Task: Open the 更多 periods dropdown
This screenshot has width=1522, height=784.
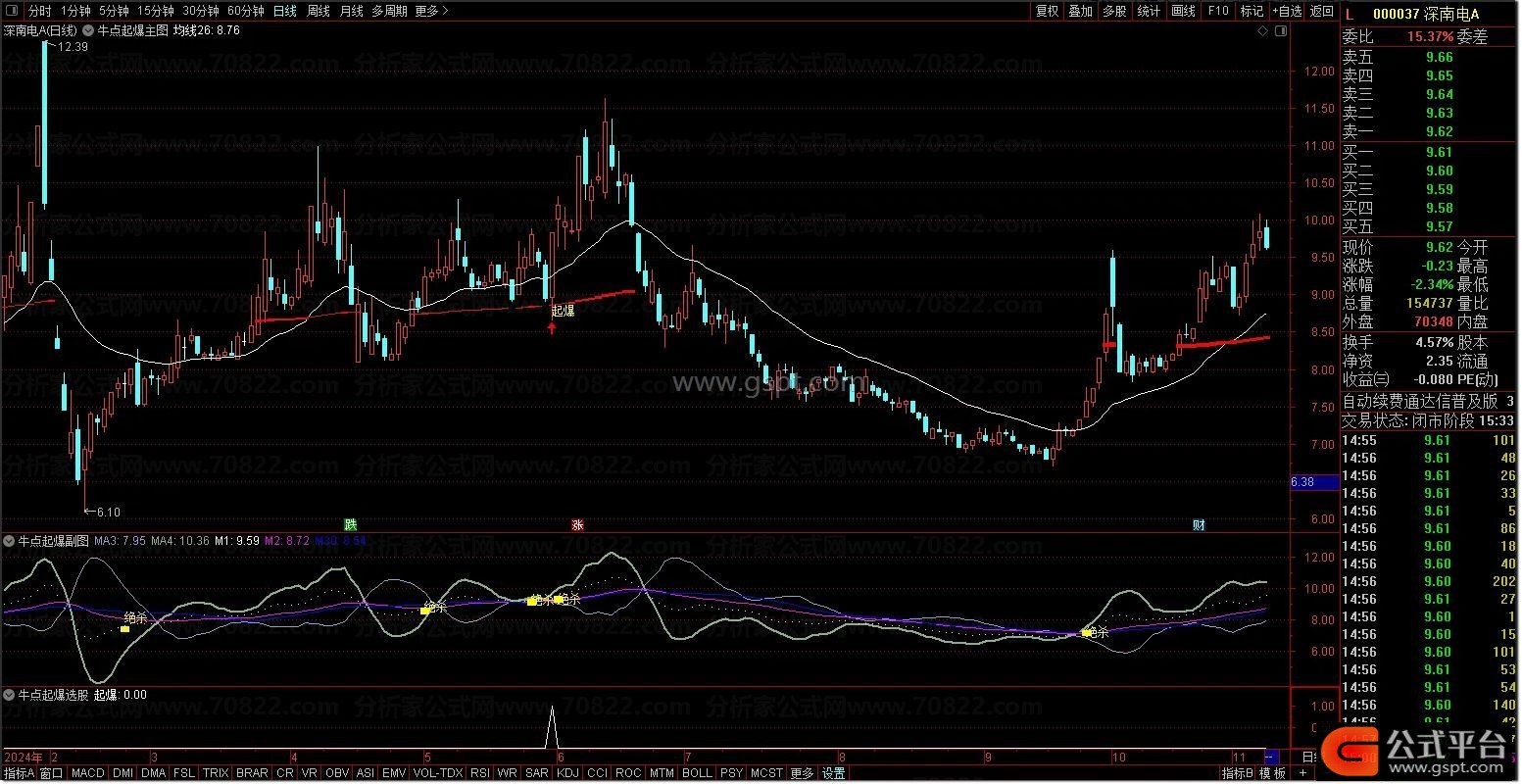Action: pyautogui.click(x=431, y=12)
